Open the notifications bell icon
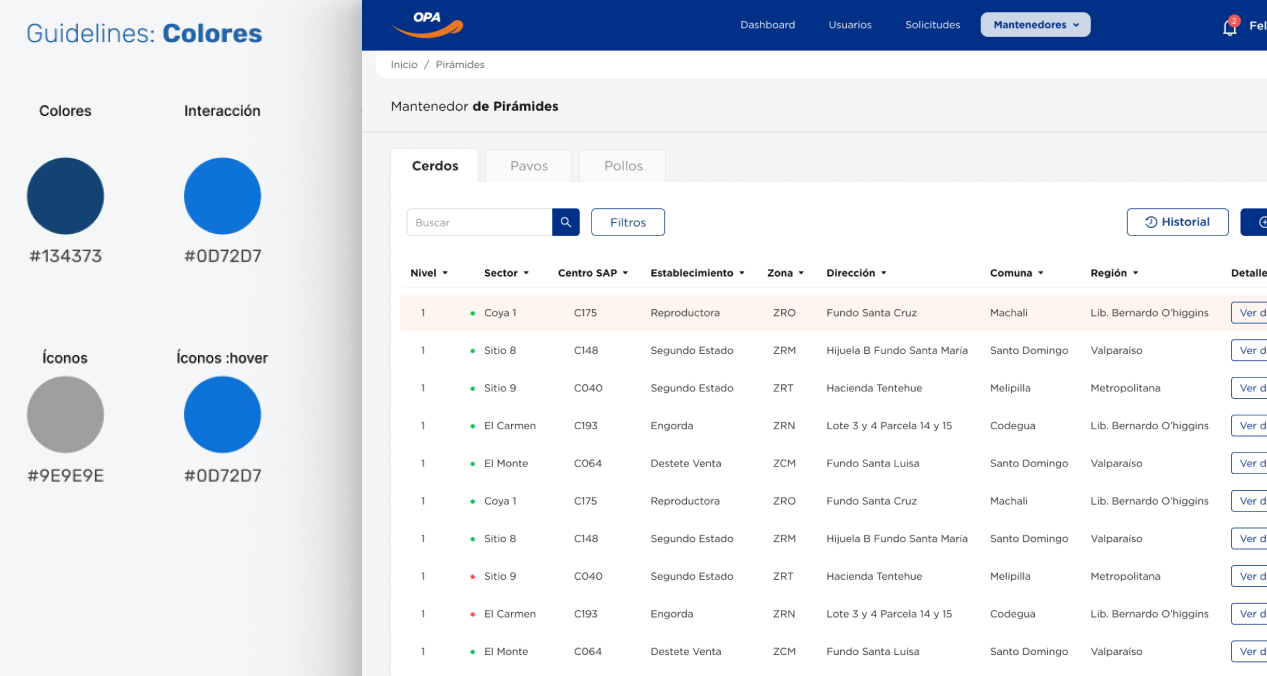1267x676 pixels. [1229, 27]
